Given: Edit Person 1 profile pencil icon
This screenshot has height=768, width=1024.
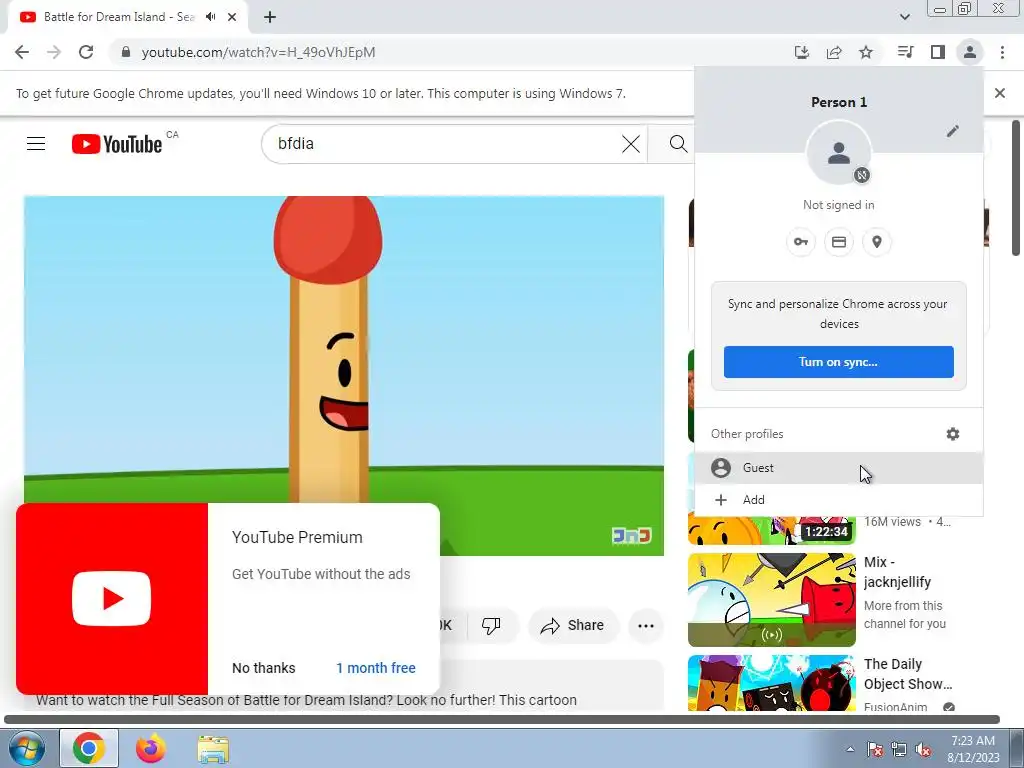Looking at the screenshot, I should coord(953,132).
